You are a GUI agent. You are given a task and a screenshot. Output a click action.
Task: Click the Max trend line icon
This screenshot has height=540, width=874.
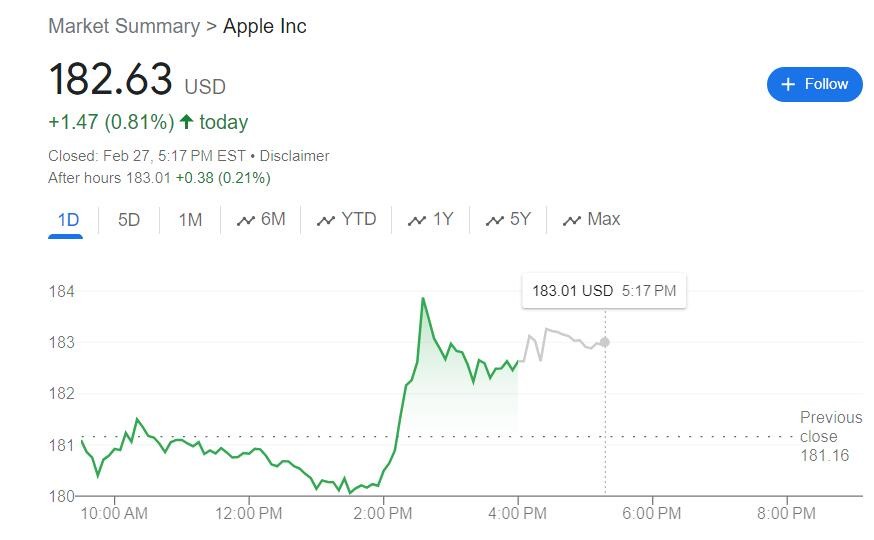(x=572, y=221)
